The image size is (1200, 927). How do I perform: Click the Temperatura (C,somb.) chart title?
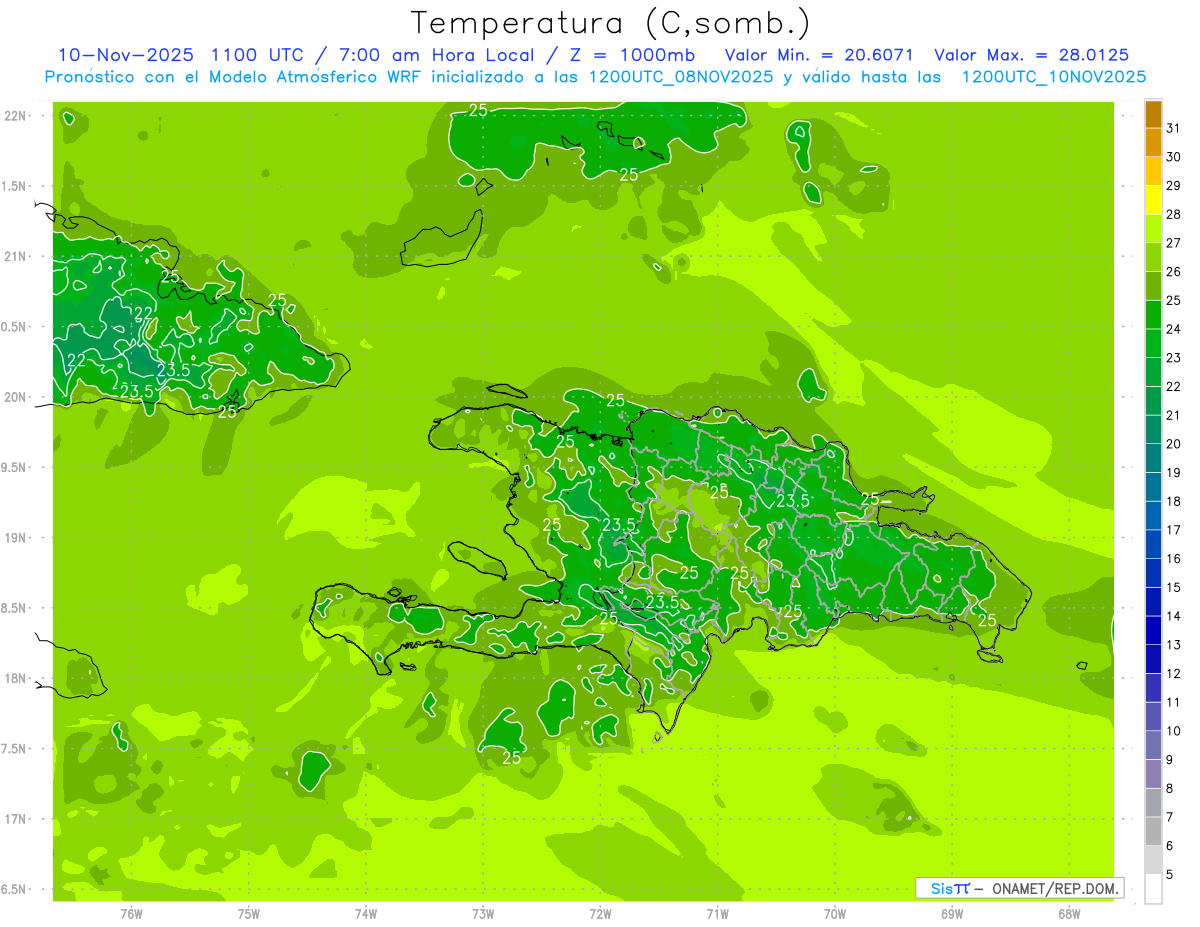tap(610, 22)
